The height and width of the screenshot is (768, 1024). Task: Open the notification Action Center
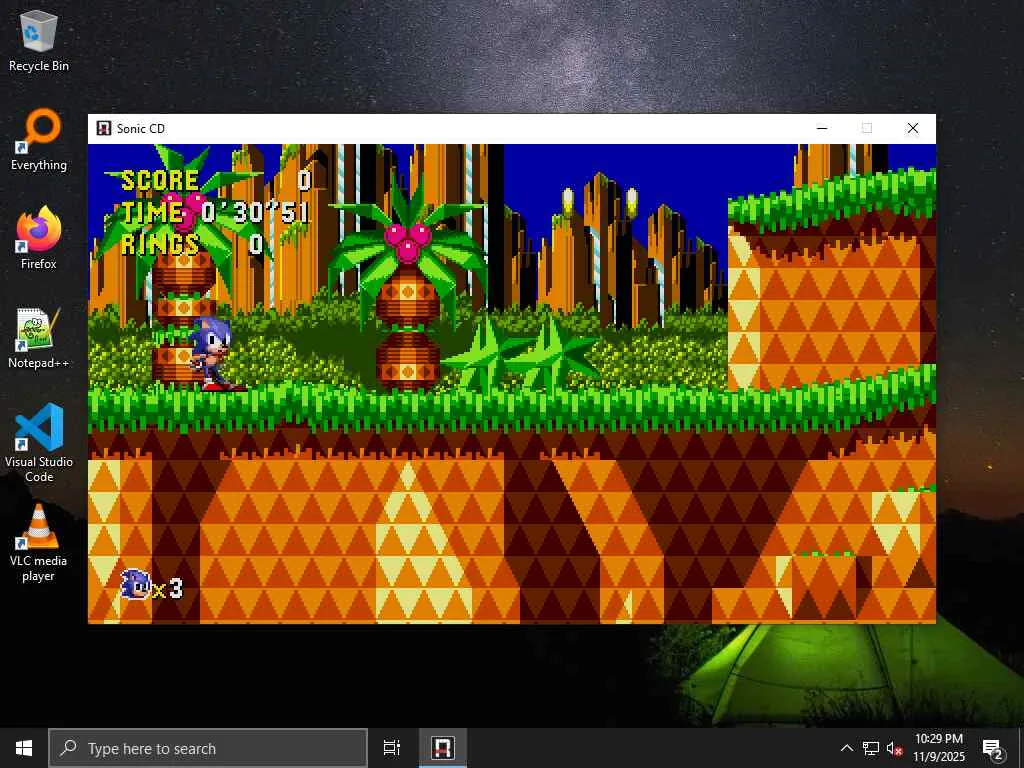coord(993,748)
